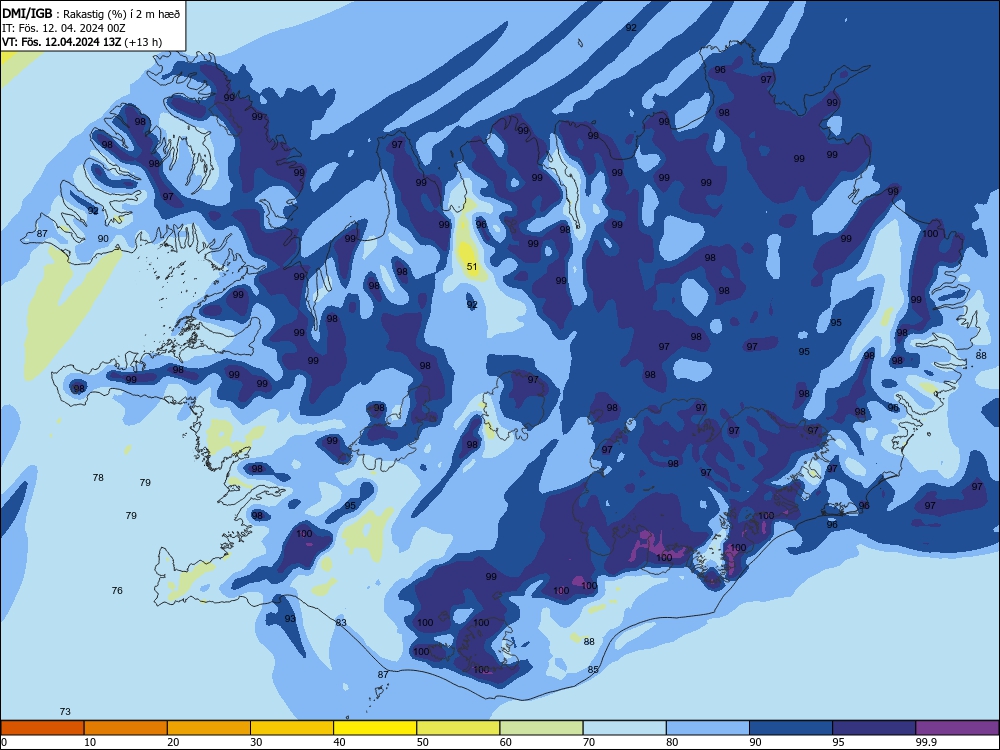Click the orange 10–20 legend swatch

click(x=126, y=728)
